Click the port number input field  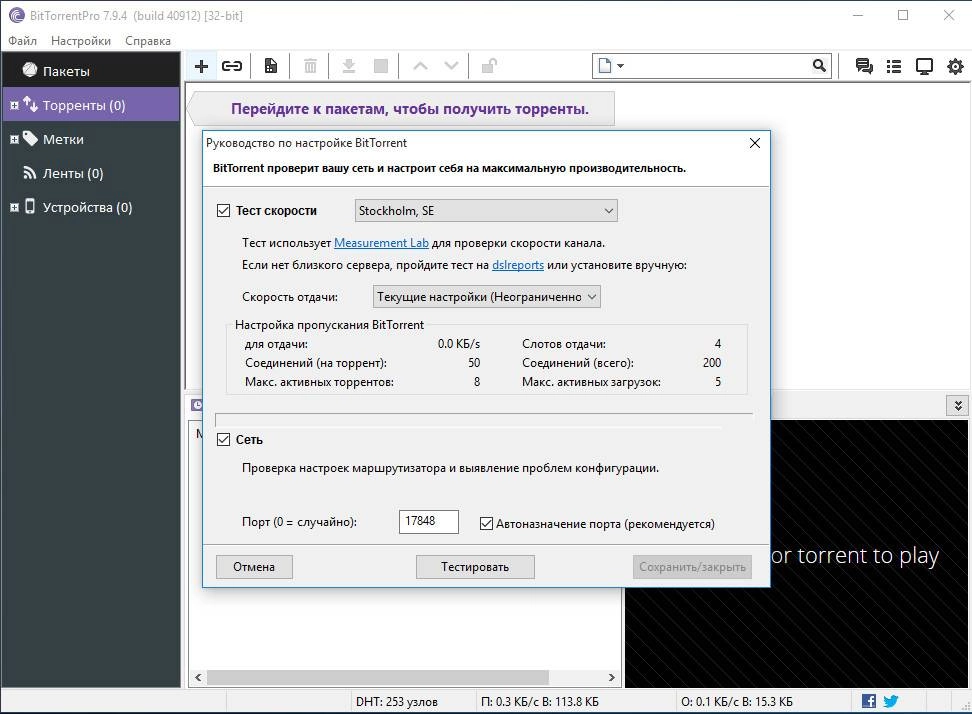point(428,522)
